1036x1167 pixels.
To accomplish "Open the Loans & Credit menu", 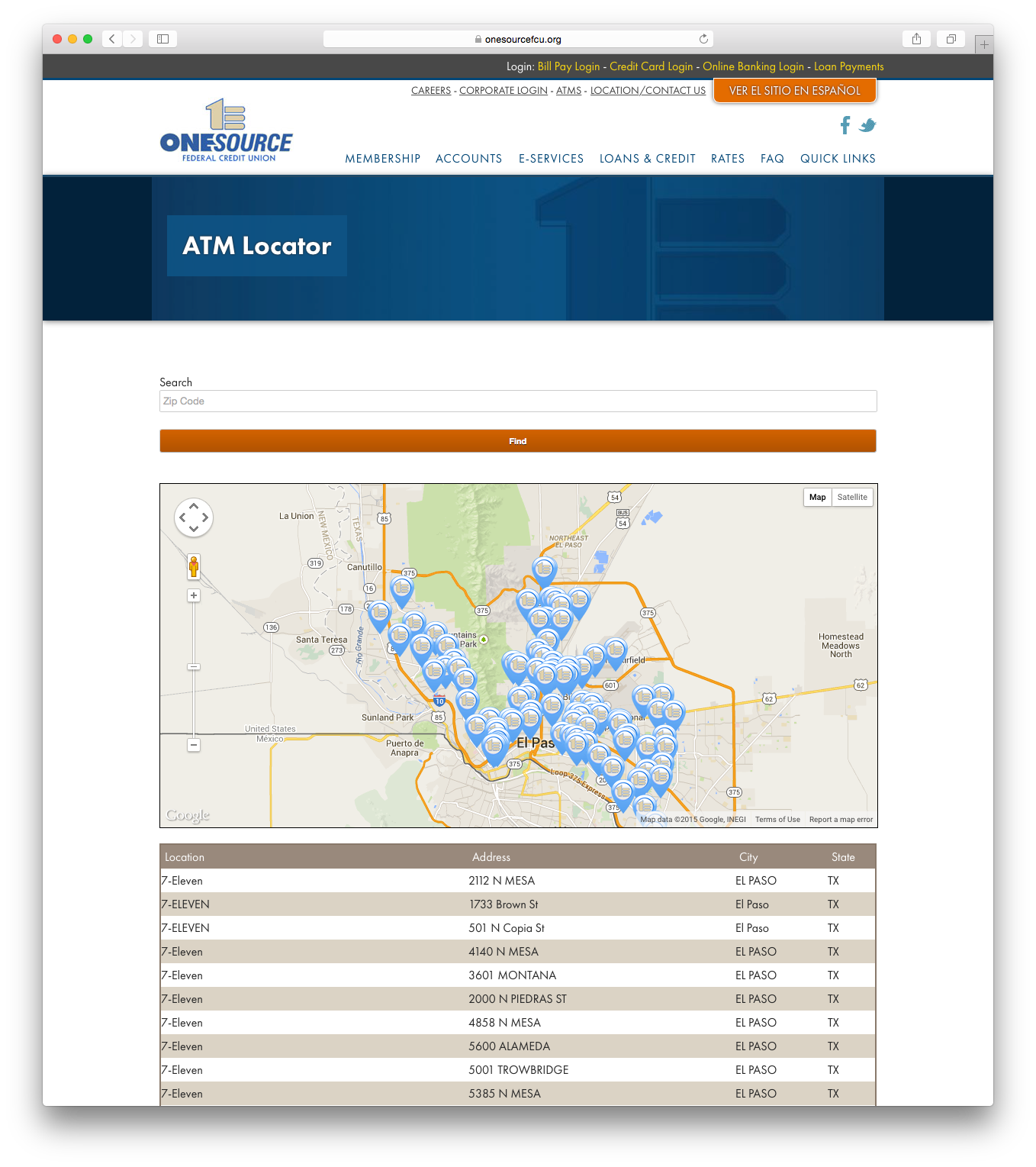I will tap(648, 159).
